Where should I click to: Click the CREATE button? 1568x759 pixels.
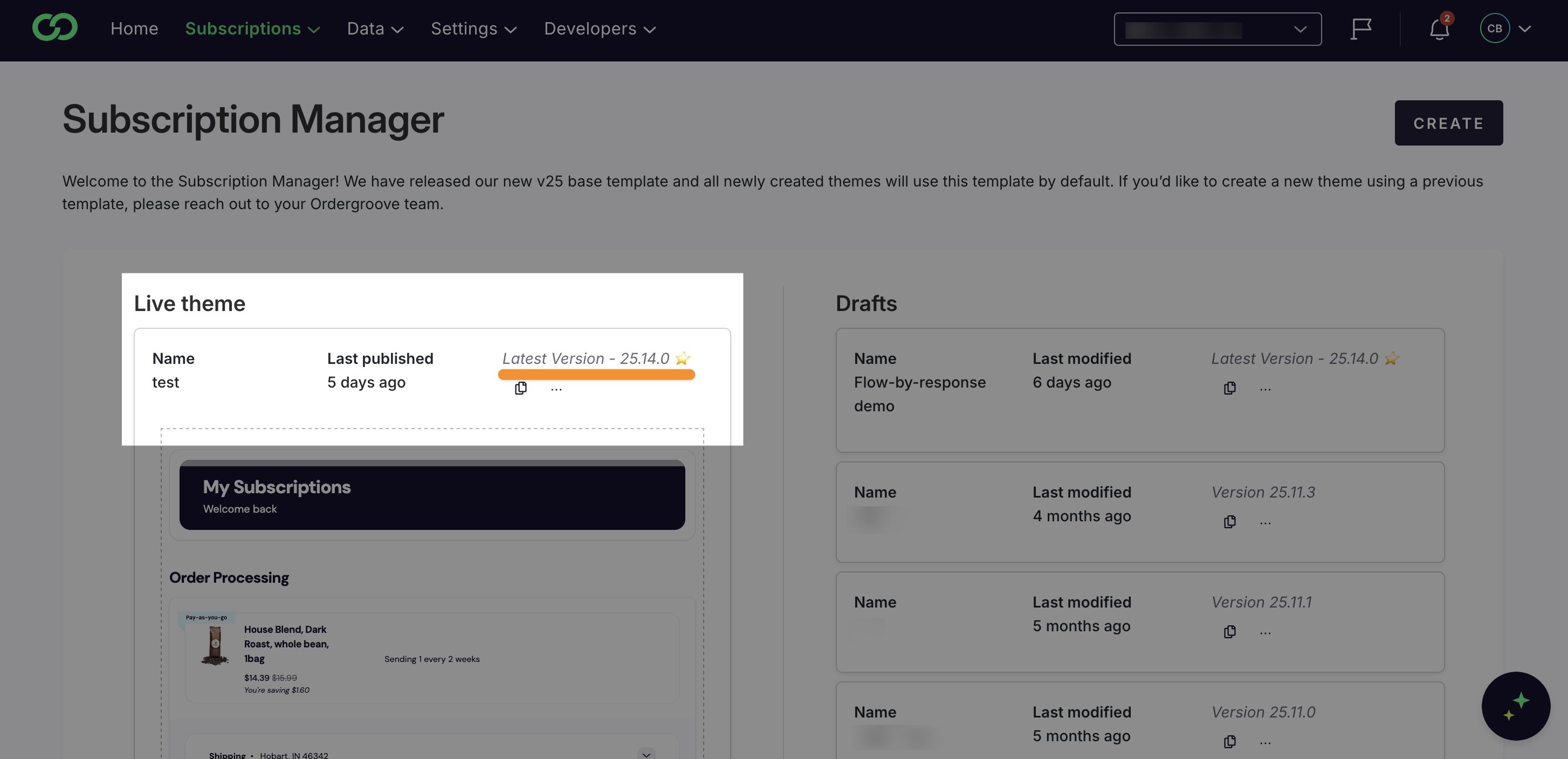(1449, 123)
